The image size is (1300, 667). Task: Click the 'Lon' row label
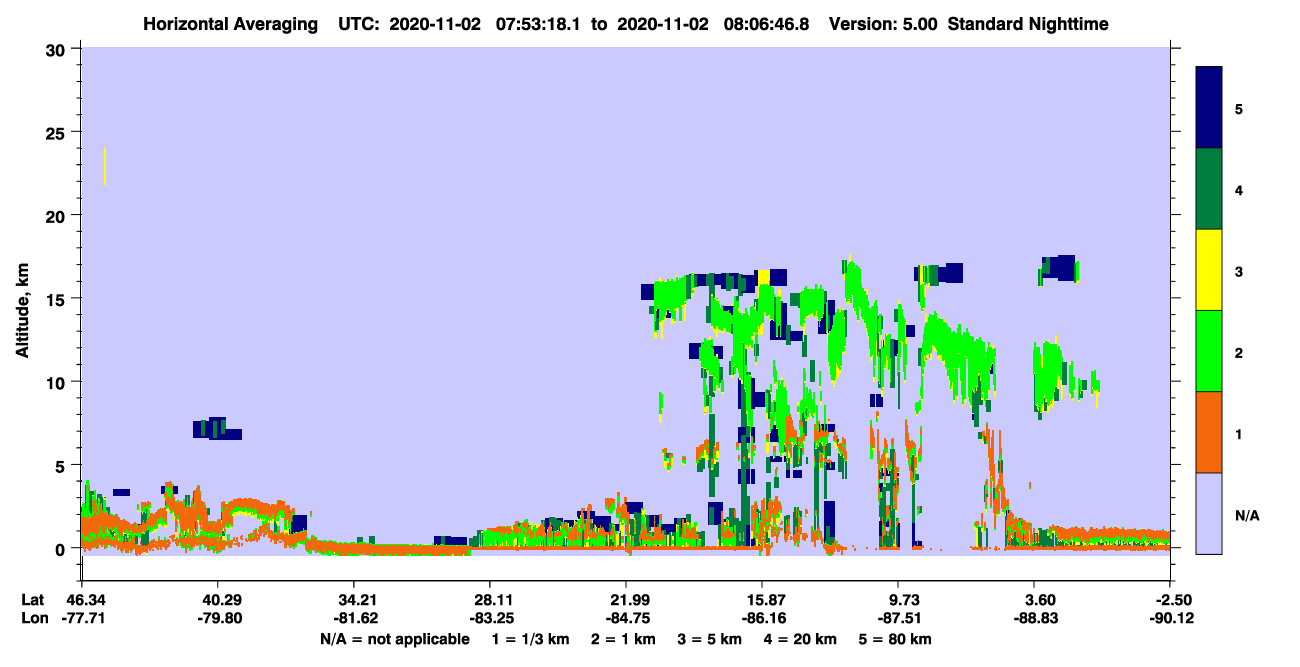34,618
